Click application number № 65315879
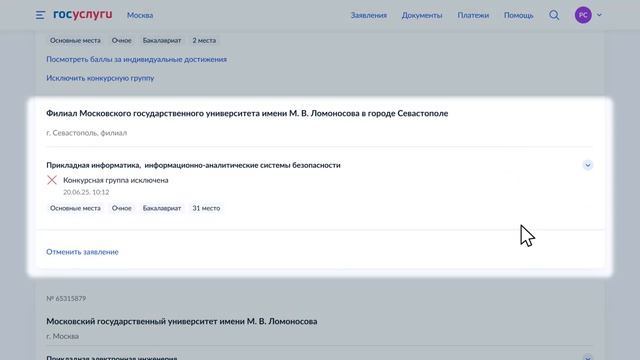 click(66, 298)
